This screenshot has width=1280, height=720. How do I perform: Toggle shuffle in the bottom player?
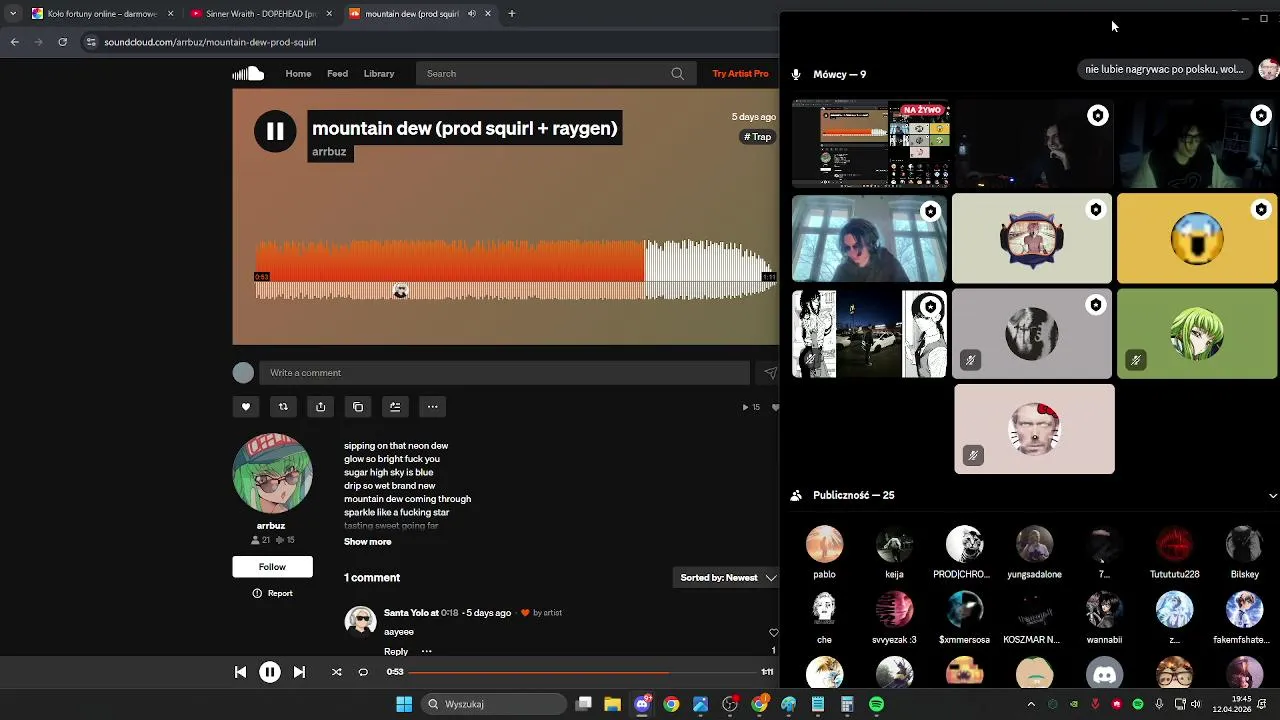(x=337, y=672)
